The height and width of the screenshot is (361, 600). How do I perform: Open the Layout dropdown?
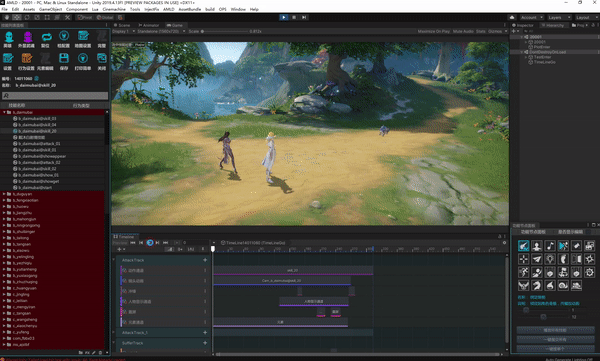[586, 17]
